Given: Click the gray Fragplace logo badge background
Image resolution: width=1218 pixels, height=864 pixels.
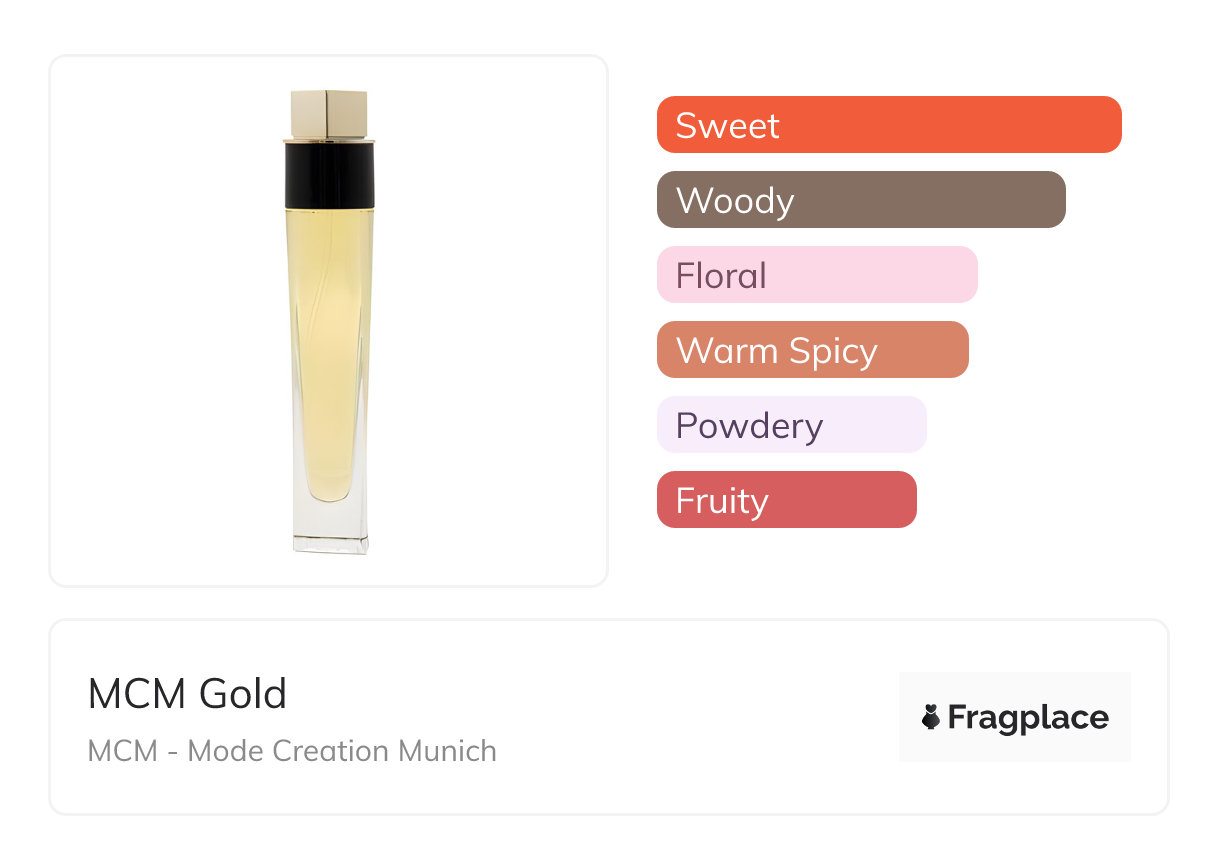Looking at the screenshot, I should (1015, 690).
